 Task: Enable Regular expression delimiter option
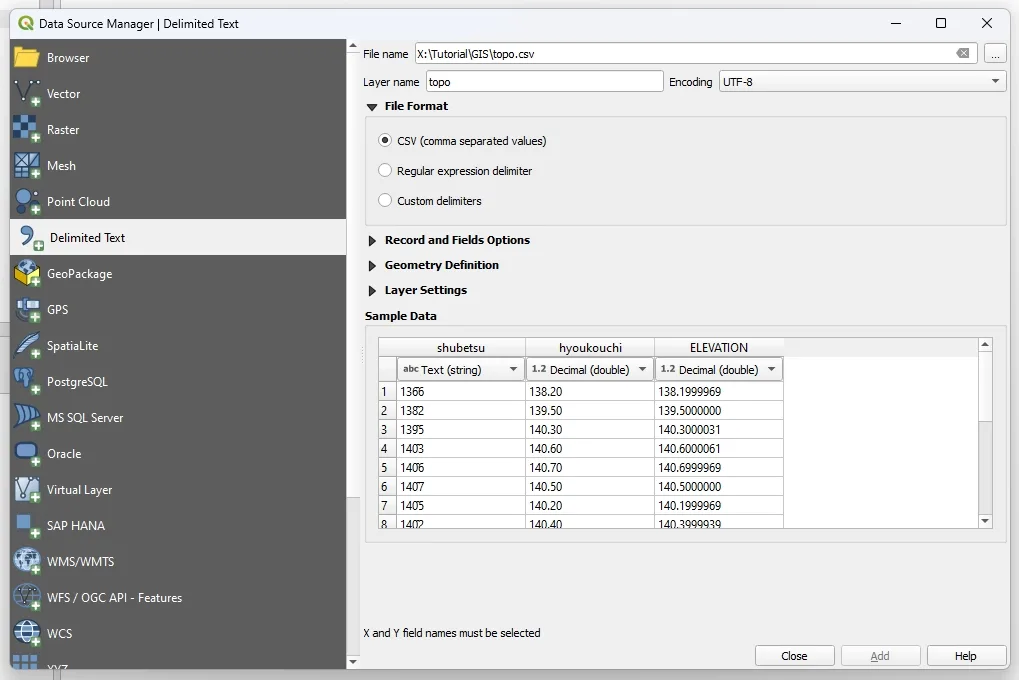tap(385, 171)
